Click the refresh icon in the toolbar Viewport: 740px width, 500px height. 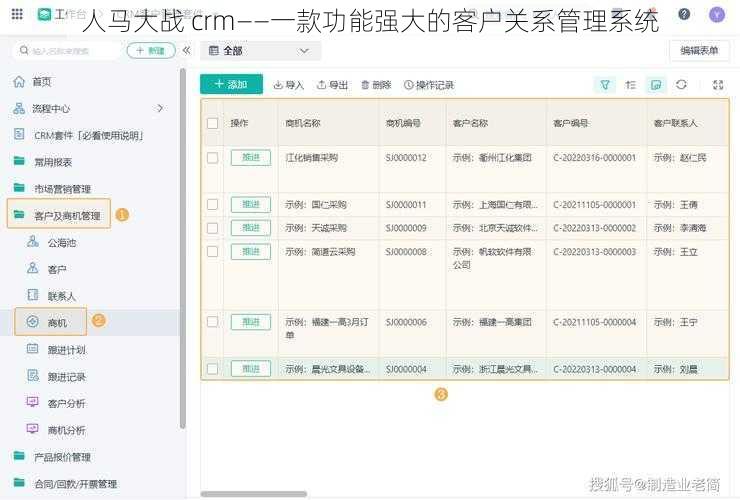681,85
